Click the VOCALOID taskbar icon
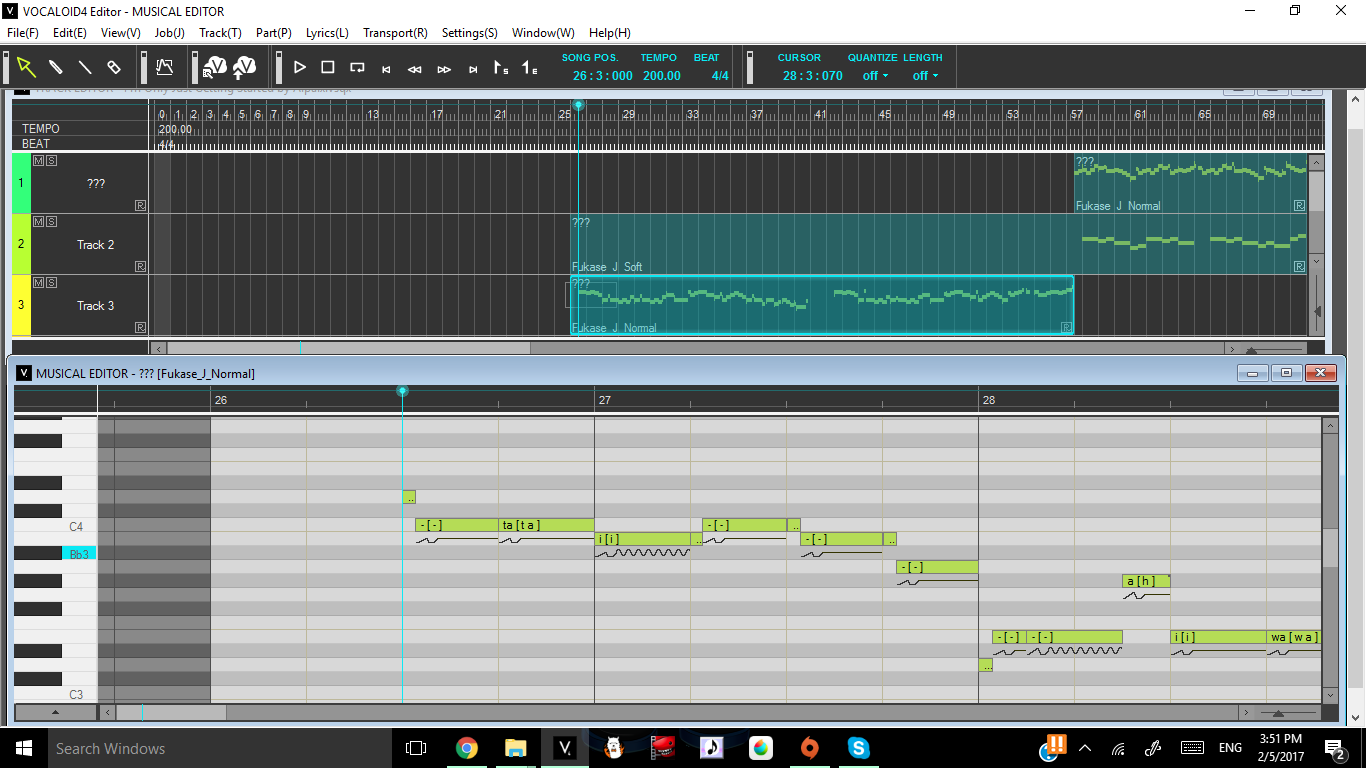 564,747
